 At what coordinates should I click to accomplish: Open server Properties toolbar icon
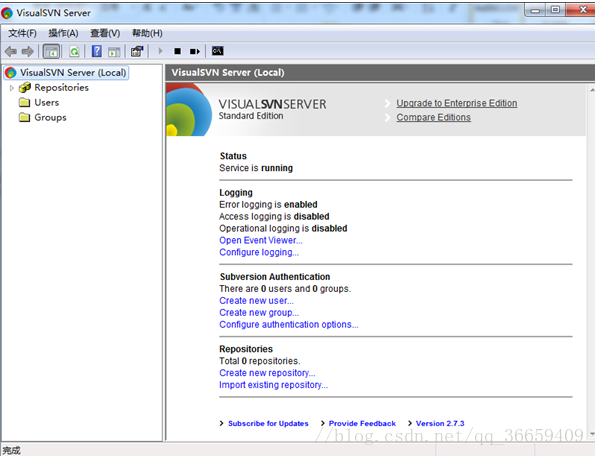click(x=137, y=51)
